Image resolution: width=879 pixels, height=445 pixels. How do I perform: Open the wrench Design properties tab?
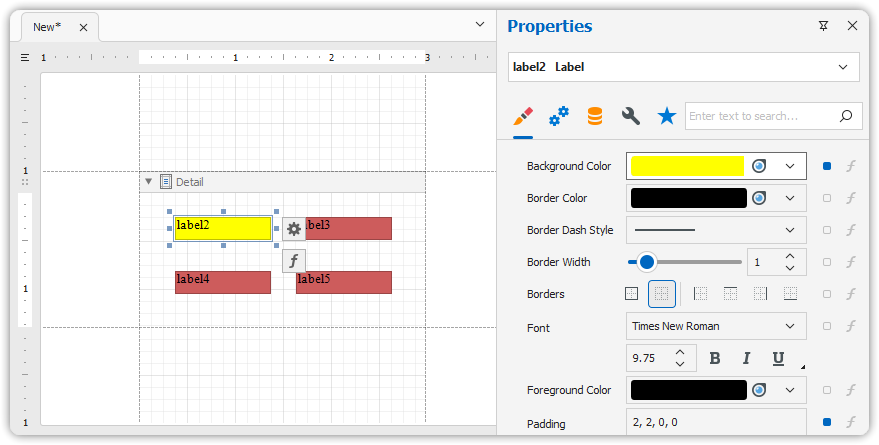click(x=630, y=116)
